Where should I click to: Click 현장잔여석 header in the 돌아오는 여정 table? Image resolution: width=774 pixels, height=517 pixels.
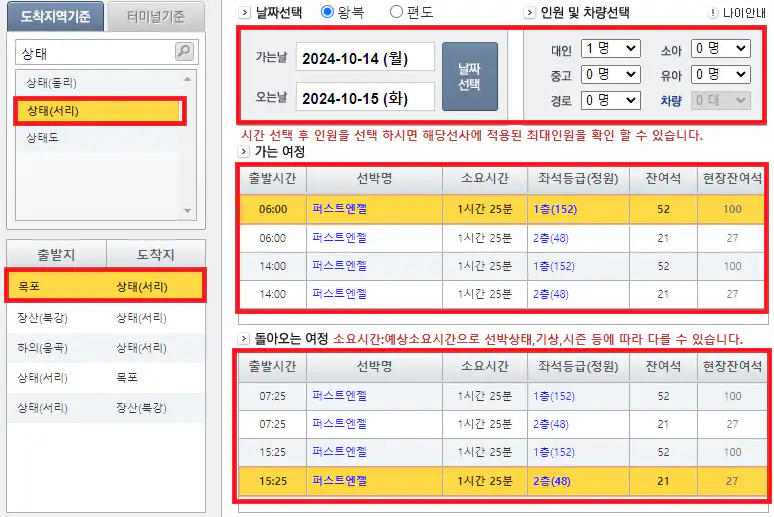pos(733,366)
